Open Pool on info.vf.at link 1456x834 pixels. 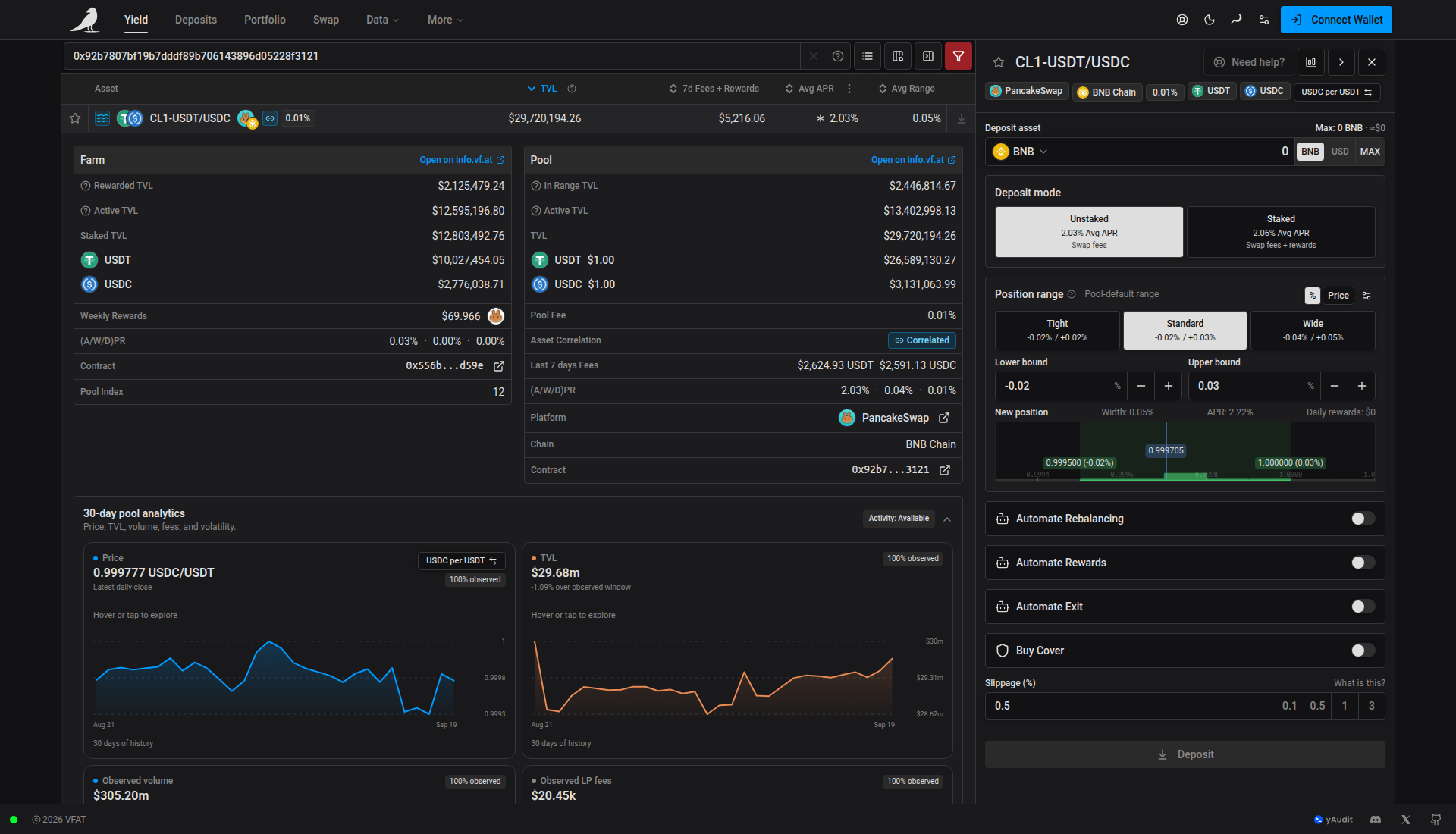point(913,160)
